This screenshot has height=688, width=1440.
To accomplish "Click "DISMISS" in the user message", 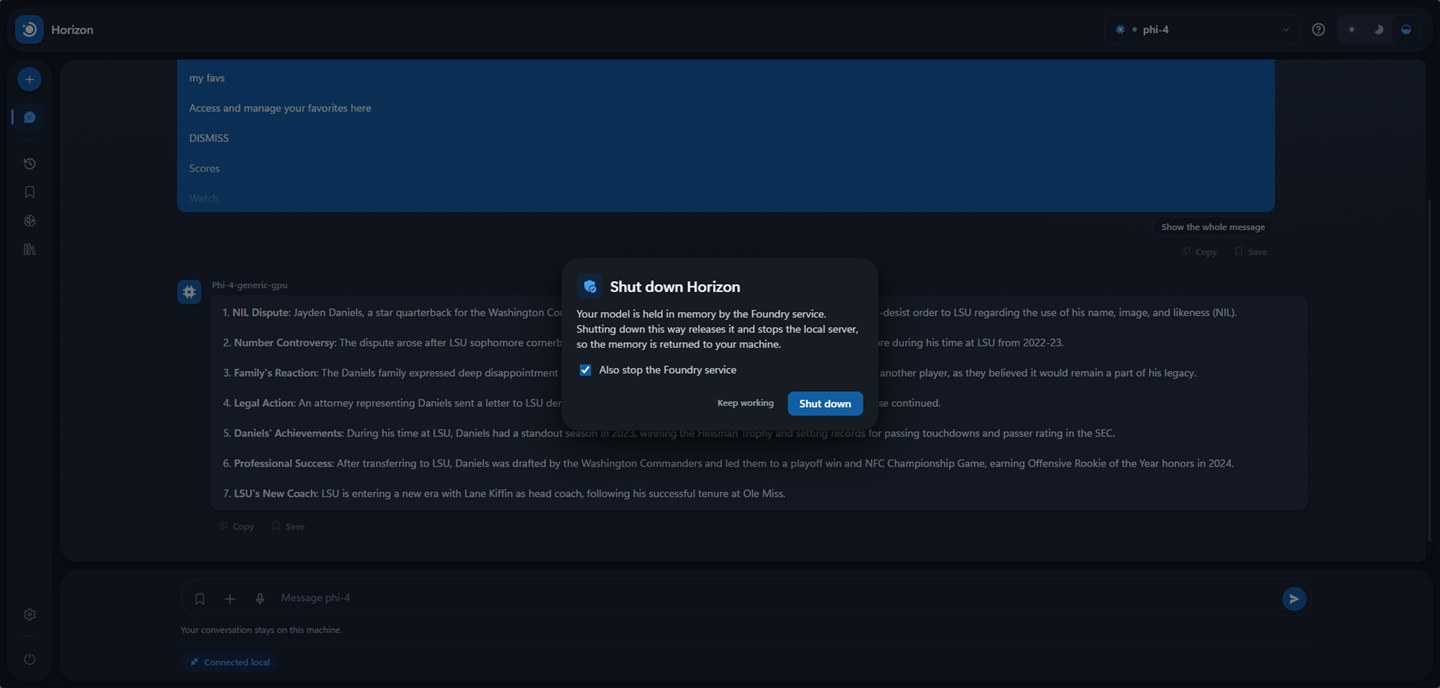I will pos(209,138).
